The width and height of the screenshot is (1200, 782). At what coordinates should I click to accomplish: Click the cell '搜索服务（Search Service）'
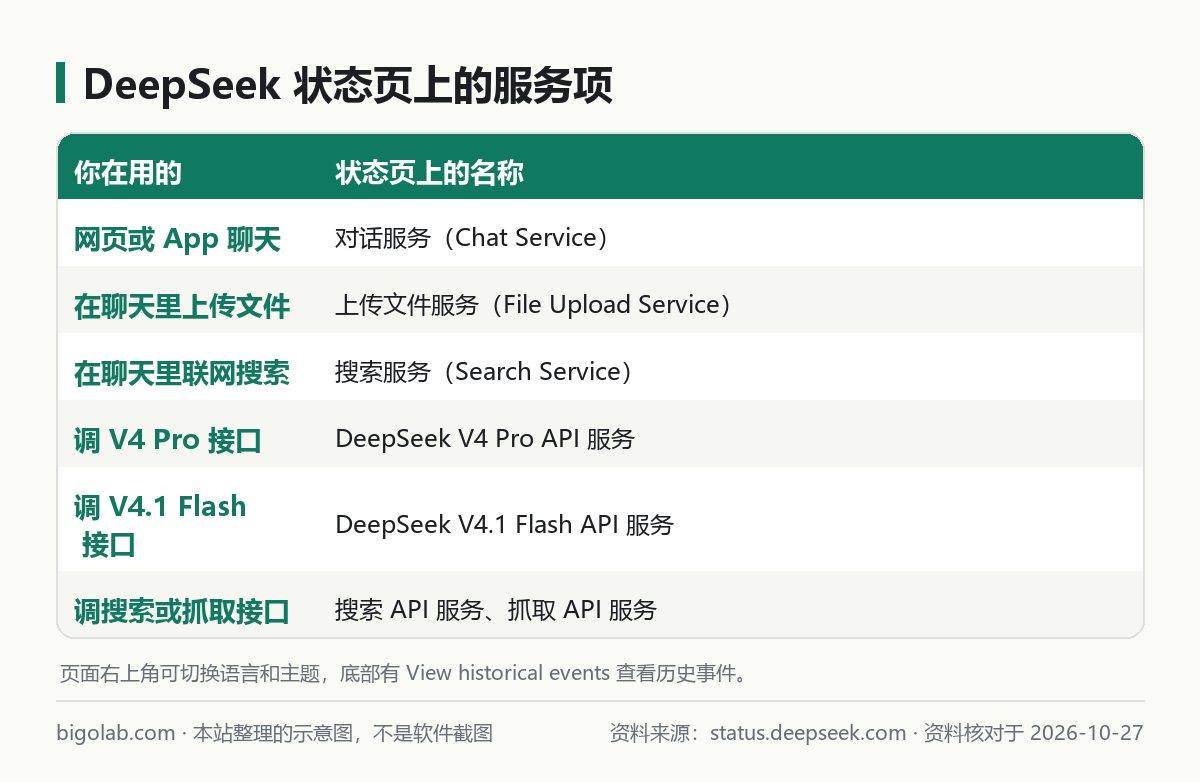[484, 372]
